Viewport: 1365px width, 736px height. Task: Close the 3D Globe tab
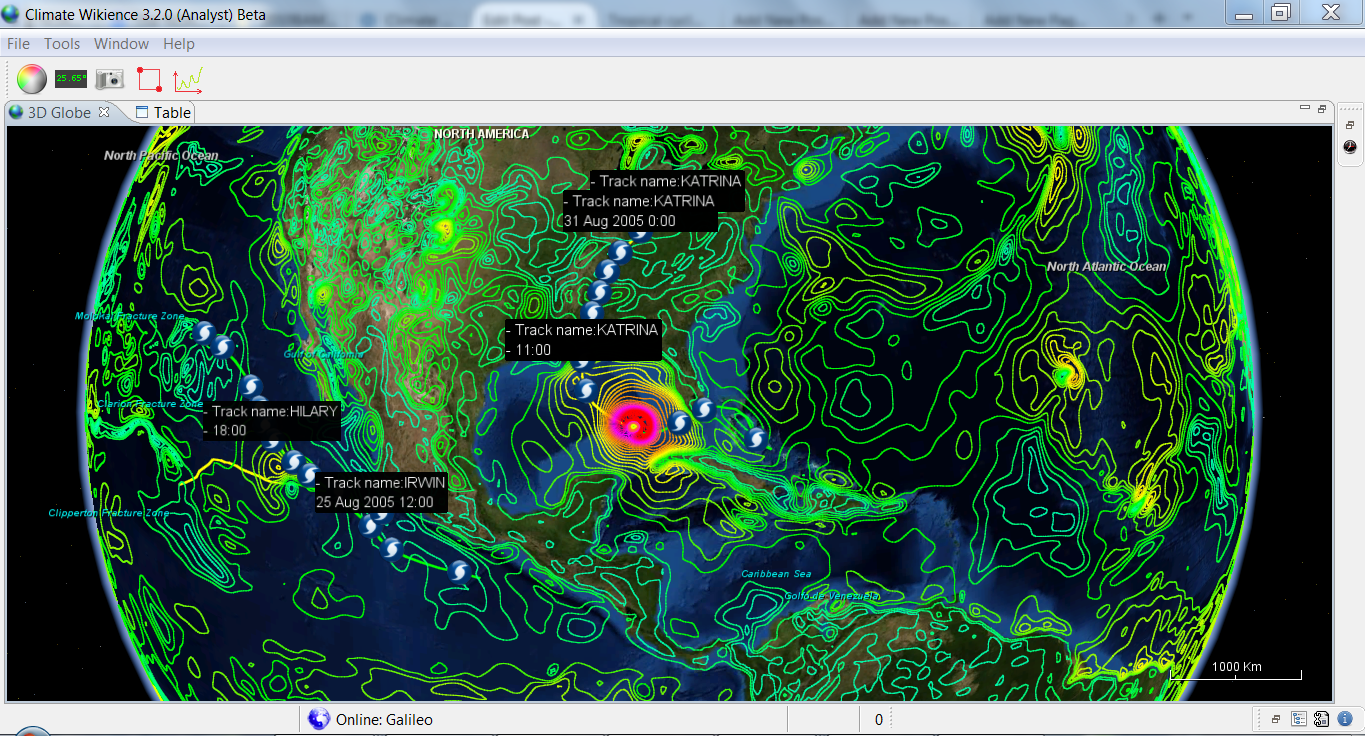(x=103, y=112)
